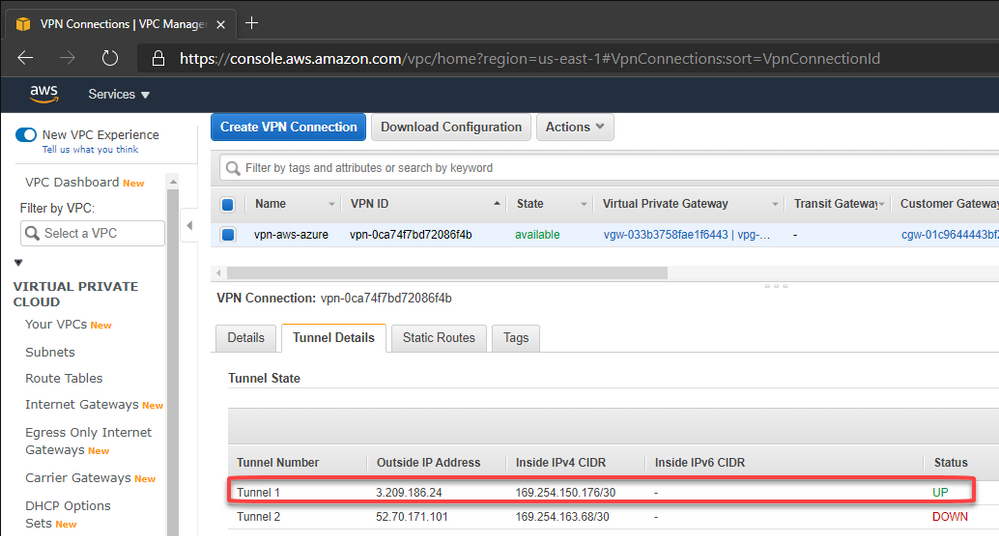Click the Outside IP Address column header
The height and width of the screenshot is (536, 999).
tap(428, 463)
